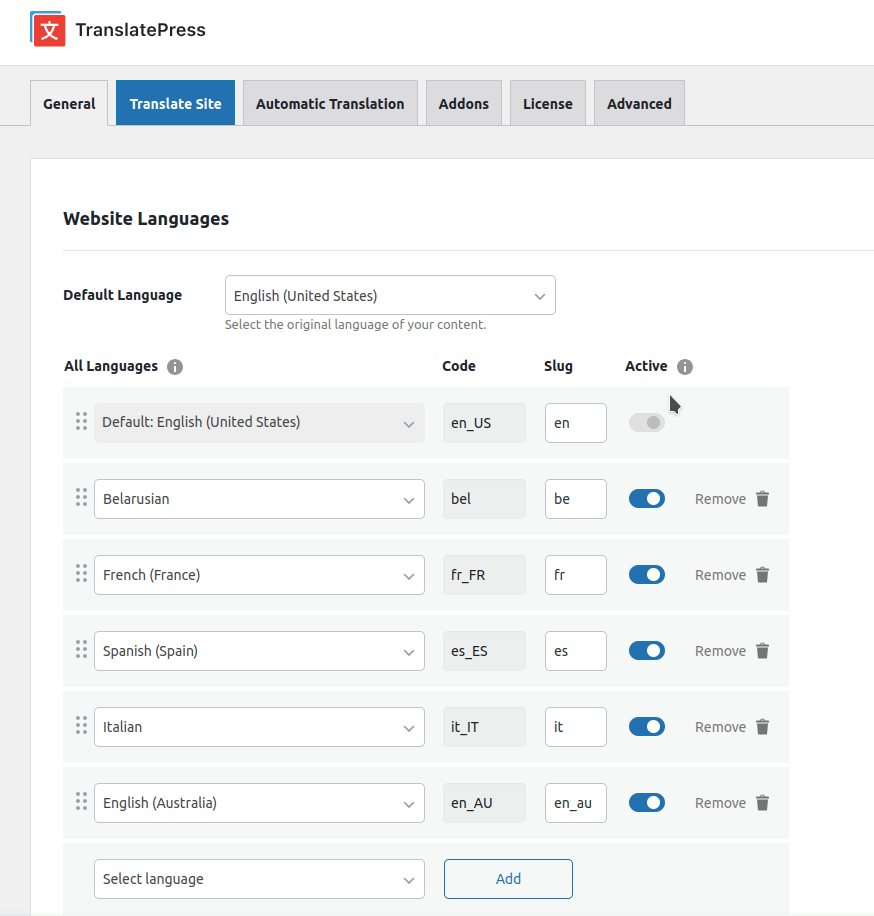Grab drag handle for English (Australia) row
The height and width of the screenshot is (916, 874).
[81, 801]
